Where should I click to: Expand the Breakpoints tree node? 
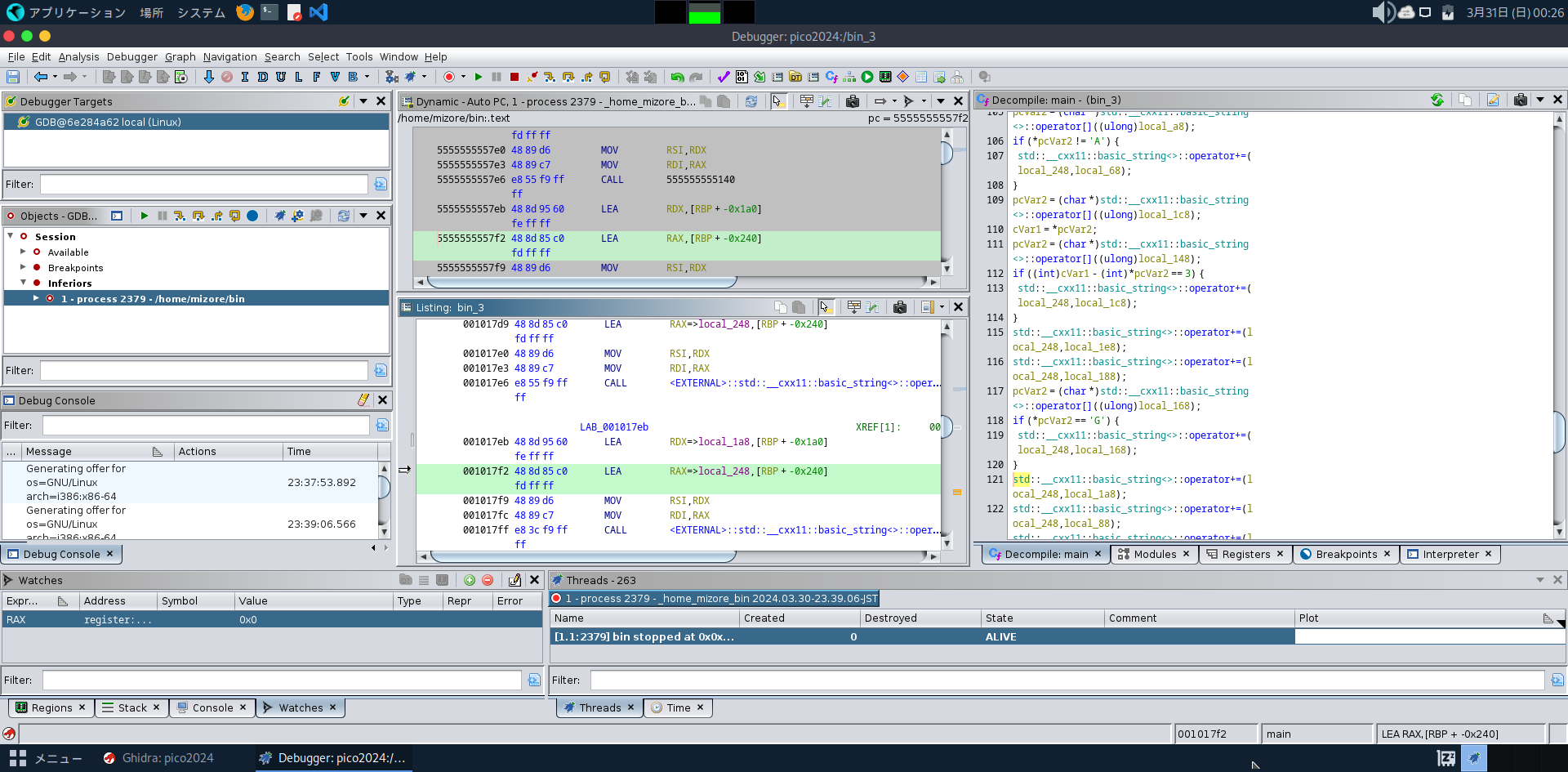point(23,267)
